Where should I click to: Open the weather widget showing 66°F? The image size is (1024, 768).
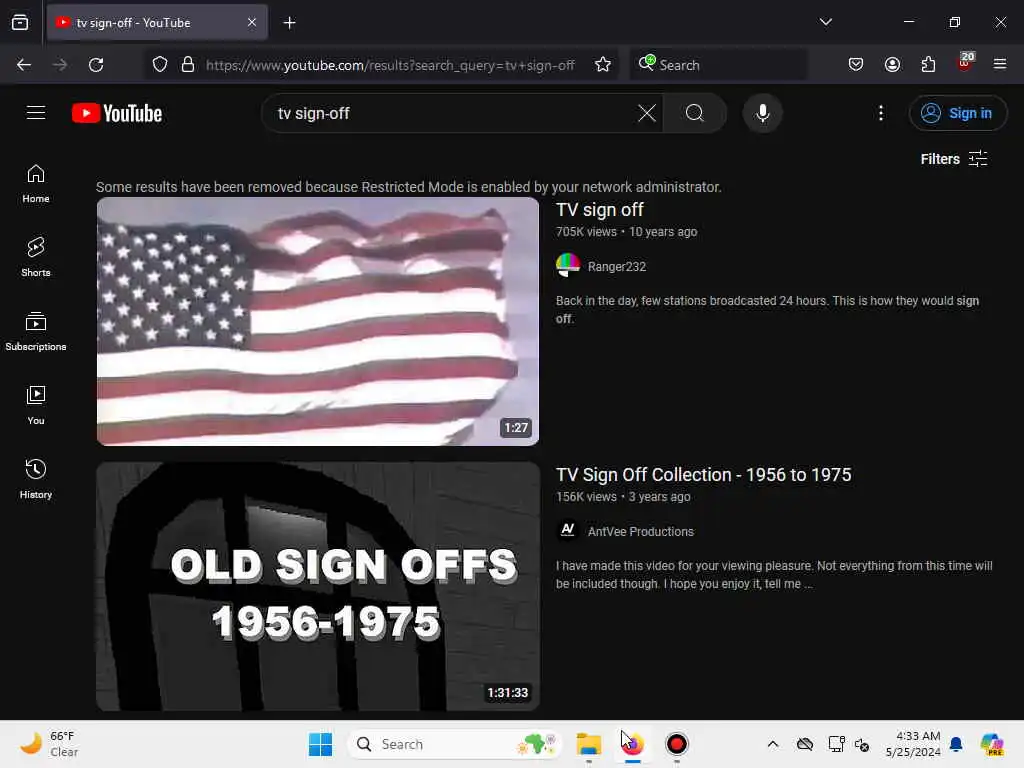click(x=49, y=744)
